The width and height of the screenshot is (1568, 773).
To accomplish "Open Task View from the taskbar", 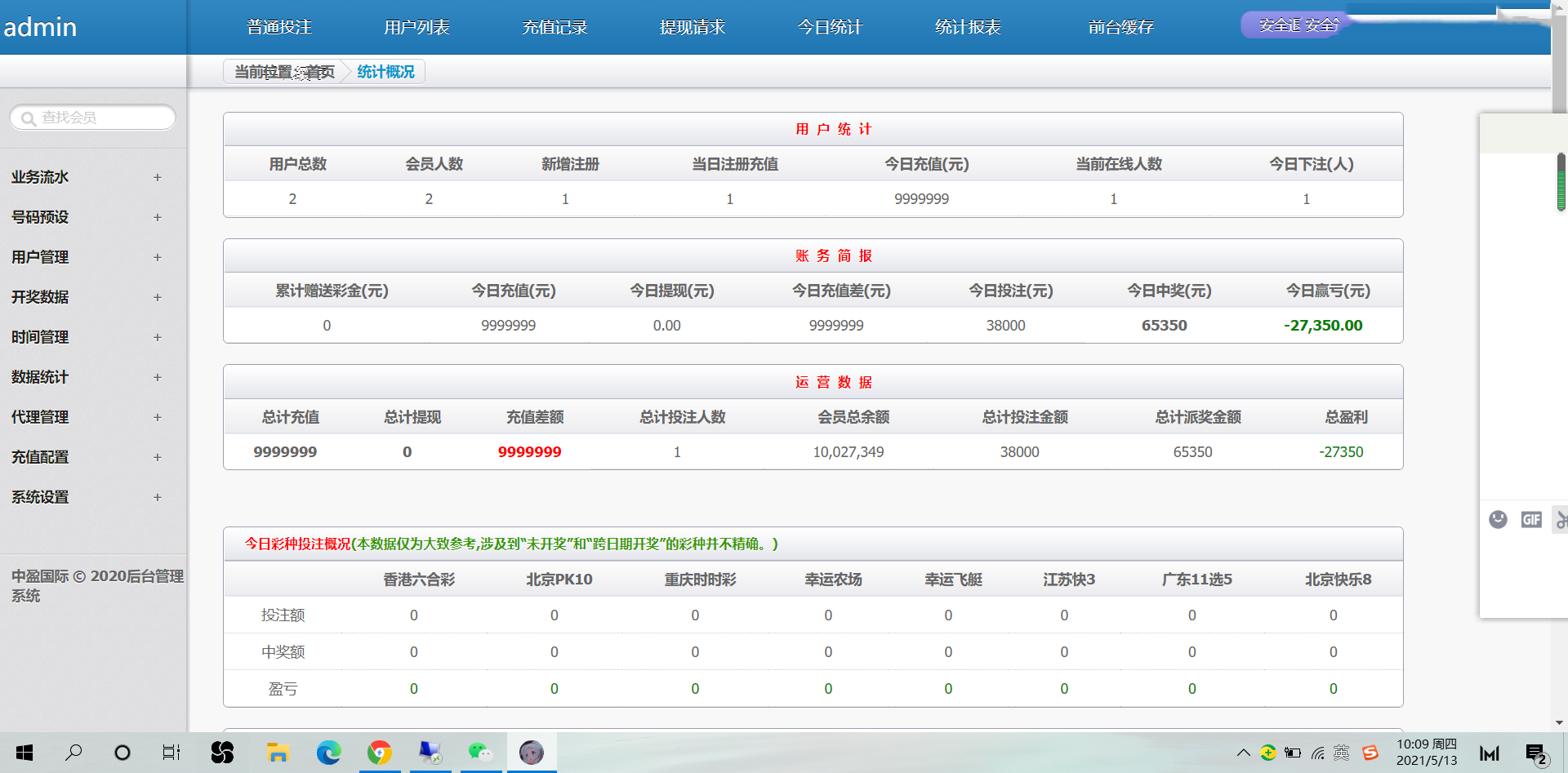I will click(171, 752).
